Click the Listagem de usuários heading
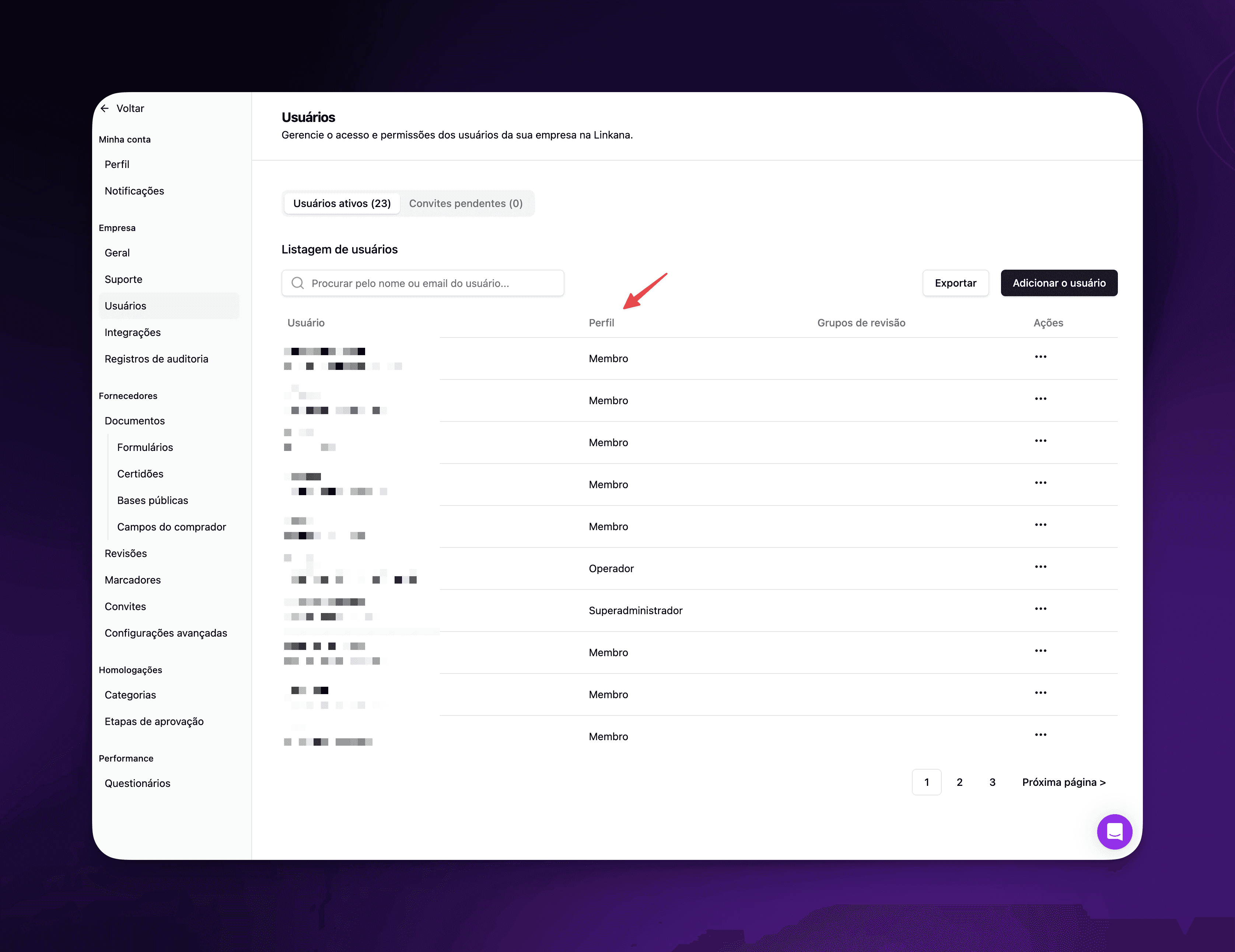1235x952 pixels. click(340, 250)
